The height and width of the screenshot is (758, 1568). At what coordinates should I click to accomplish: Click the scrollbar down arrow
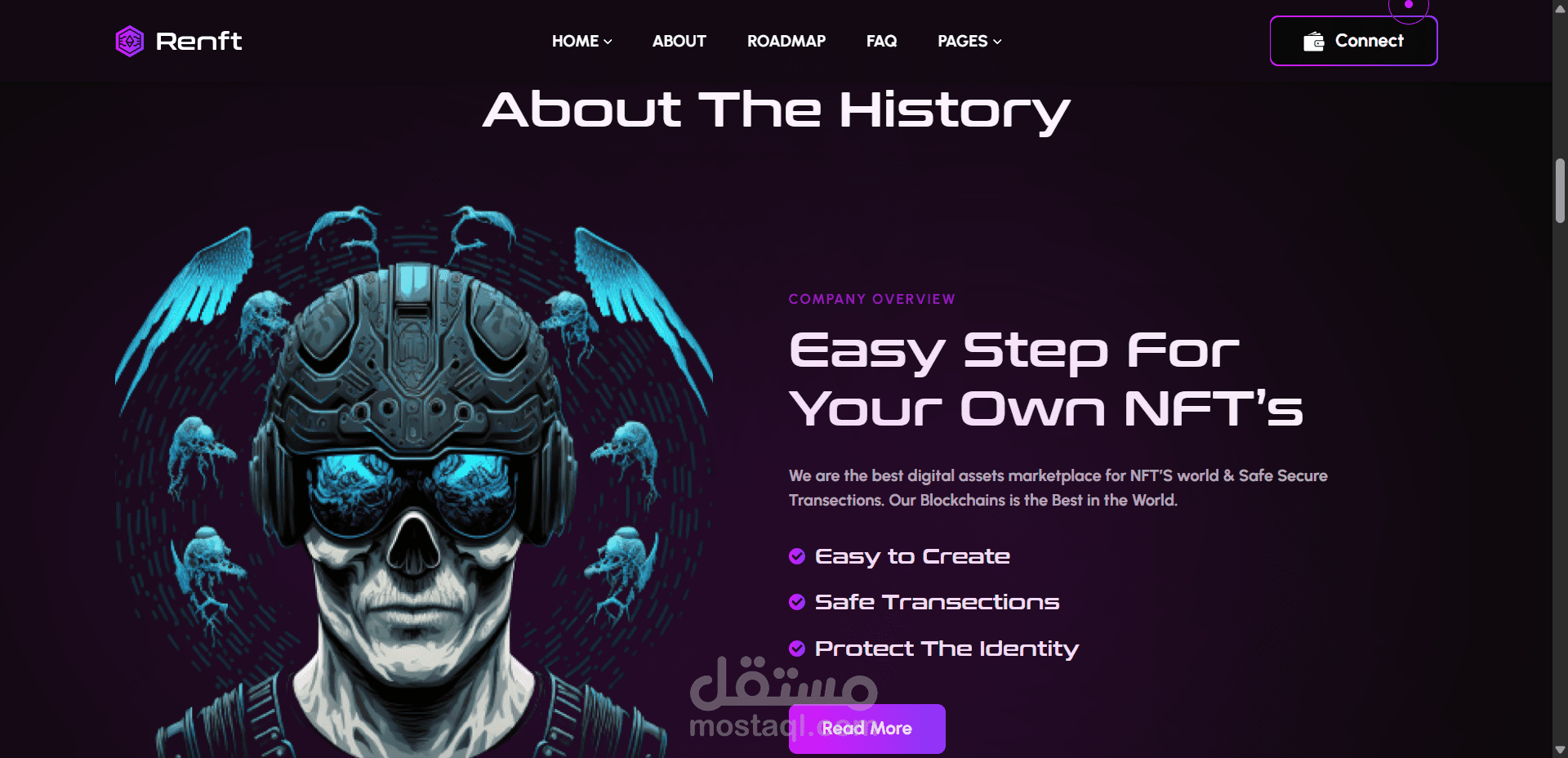(1560, 750)
